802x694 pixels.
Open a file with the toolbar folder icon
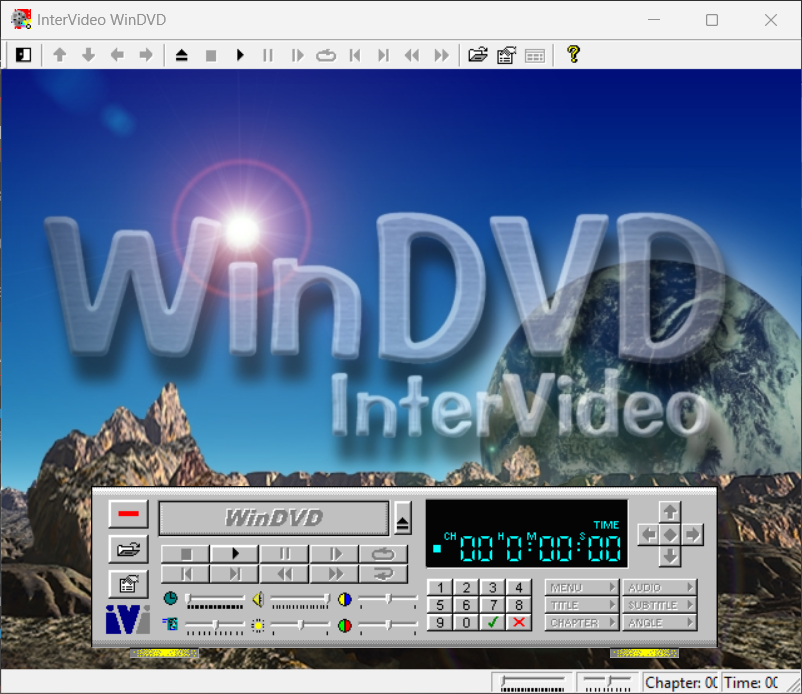click(x=478, y=55)
